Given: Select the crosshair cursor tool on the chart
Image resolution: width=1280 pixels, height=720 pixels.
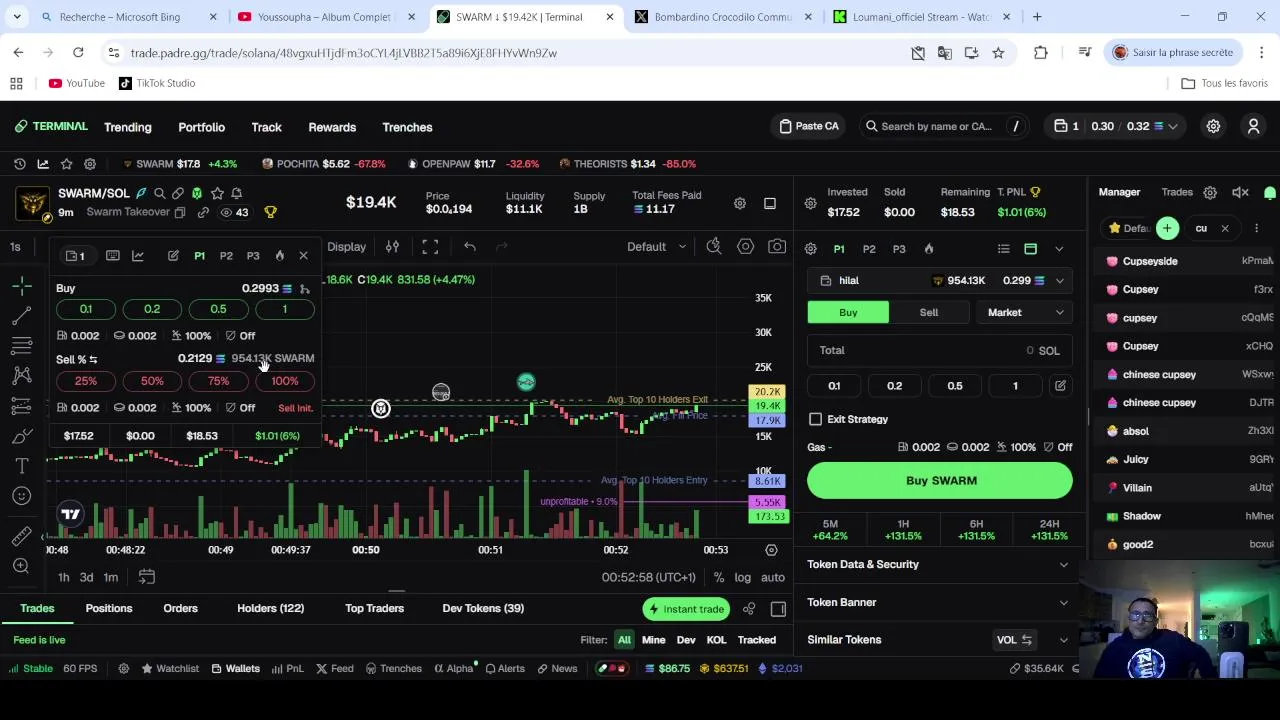Looking at the screenshot, I should tap(21, 287).
